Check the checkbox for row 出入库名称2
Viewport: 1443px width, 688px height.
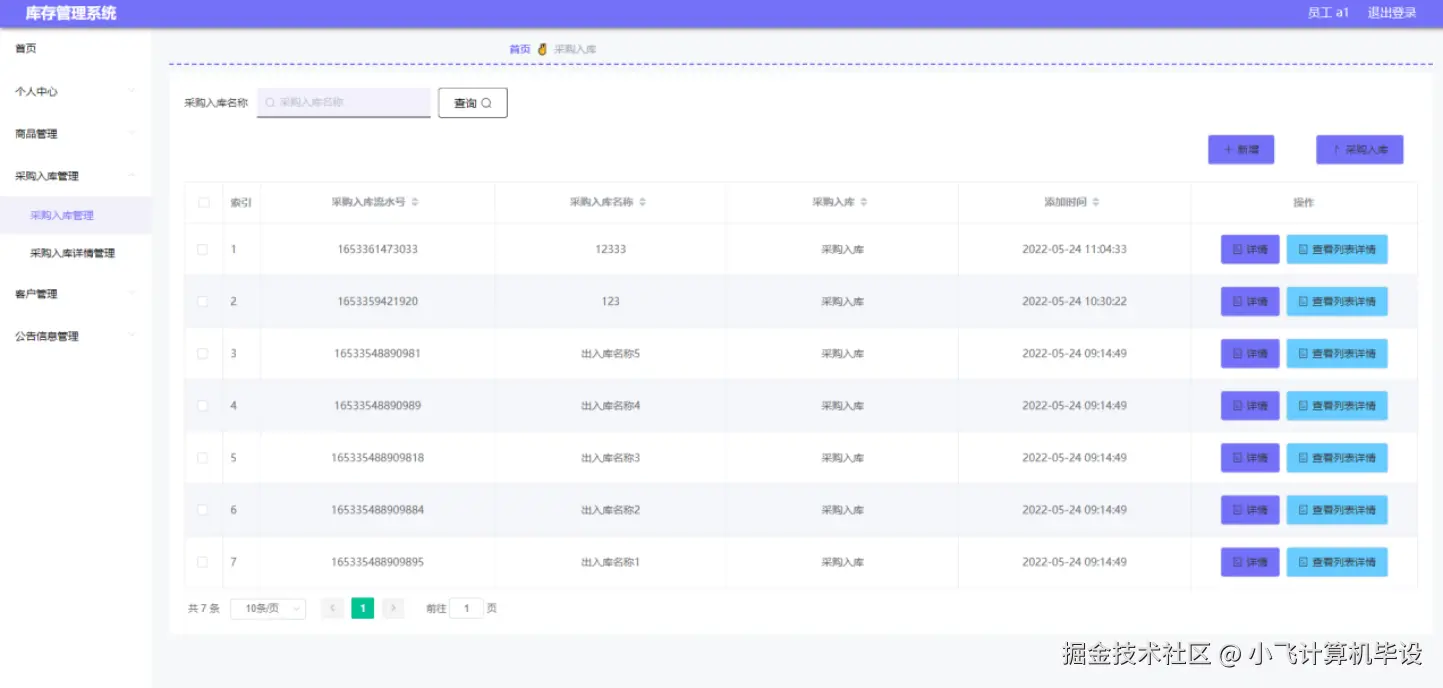click(203, 509)
